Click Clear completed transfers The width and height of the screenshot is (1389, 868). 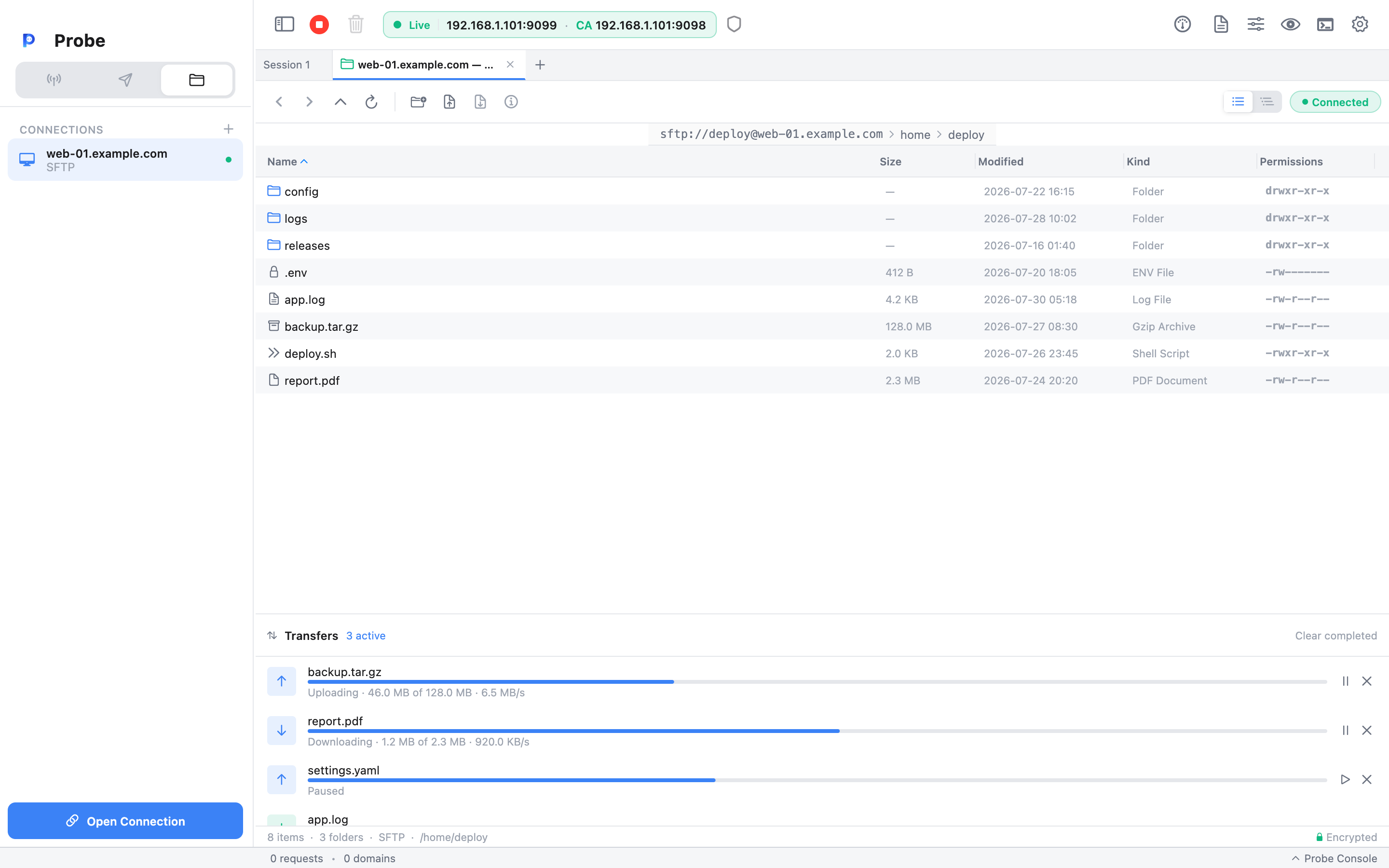[1335, 636]
